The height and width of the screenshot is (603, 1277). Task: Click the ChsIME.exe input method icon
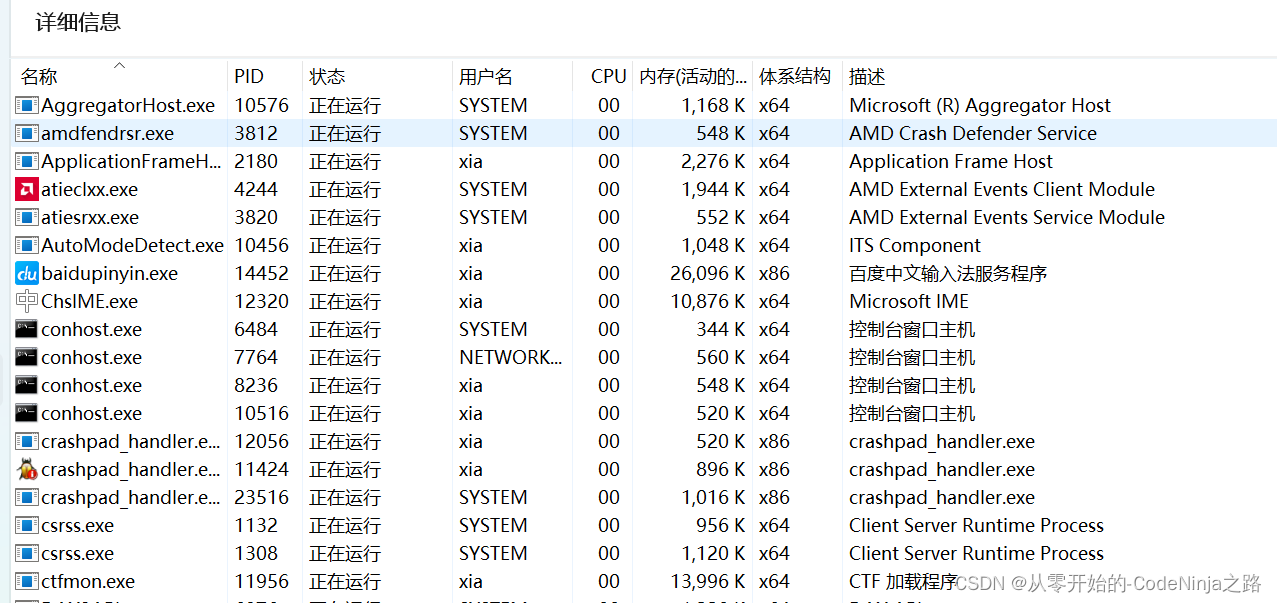click(x=27, y=301)
